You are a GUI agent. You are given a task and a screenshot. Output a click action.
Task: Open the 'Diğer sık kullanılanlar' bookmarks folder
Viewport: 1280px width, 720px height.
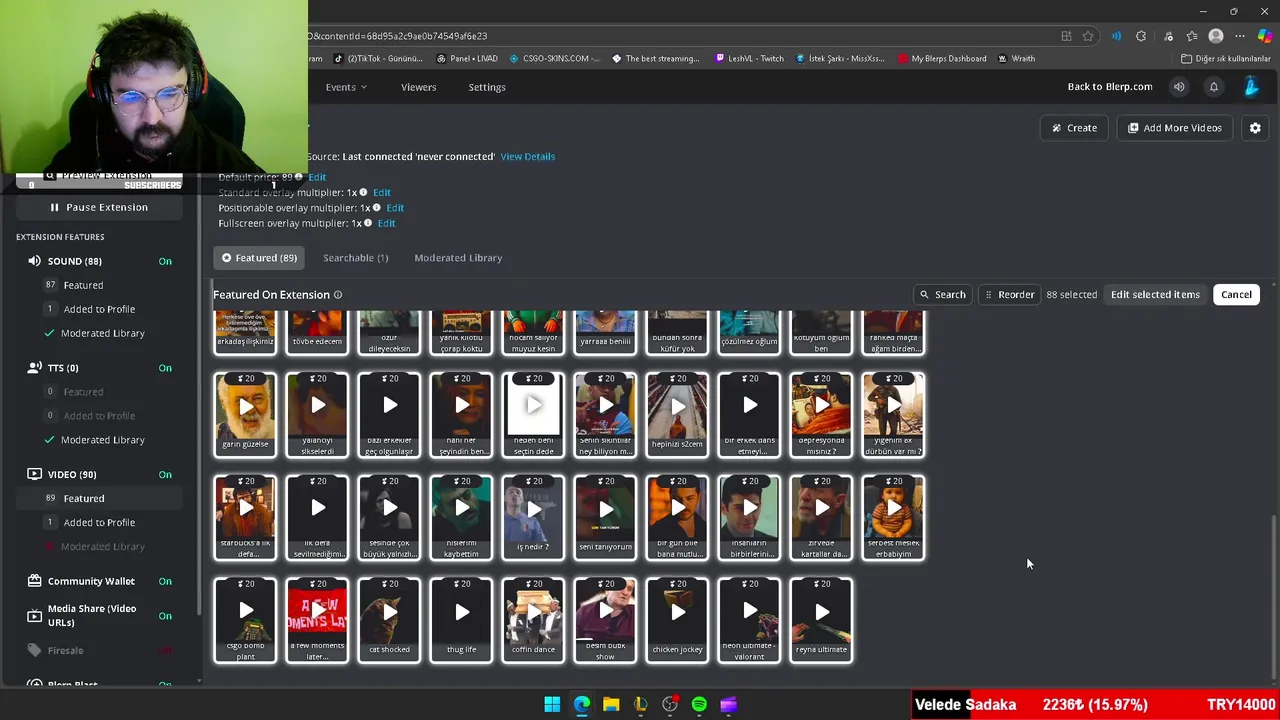(x=1226, y=58)
